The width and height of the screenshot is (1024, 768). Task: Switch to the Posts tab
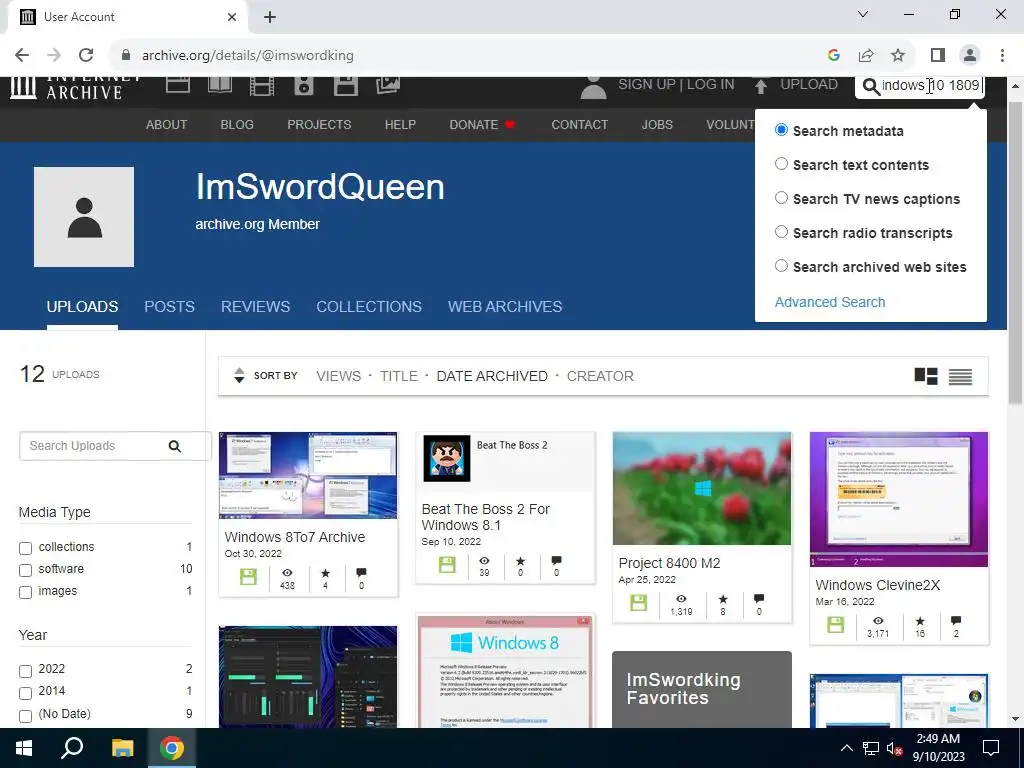[x=169, y=306]
